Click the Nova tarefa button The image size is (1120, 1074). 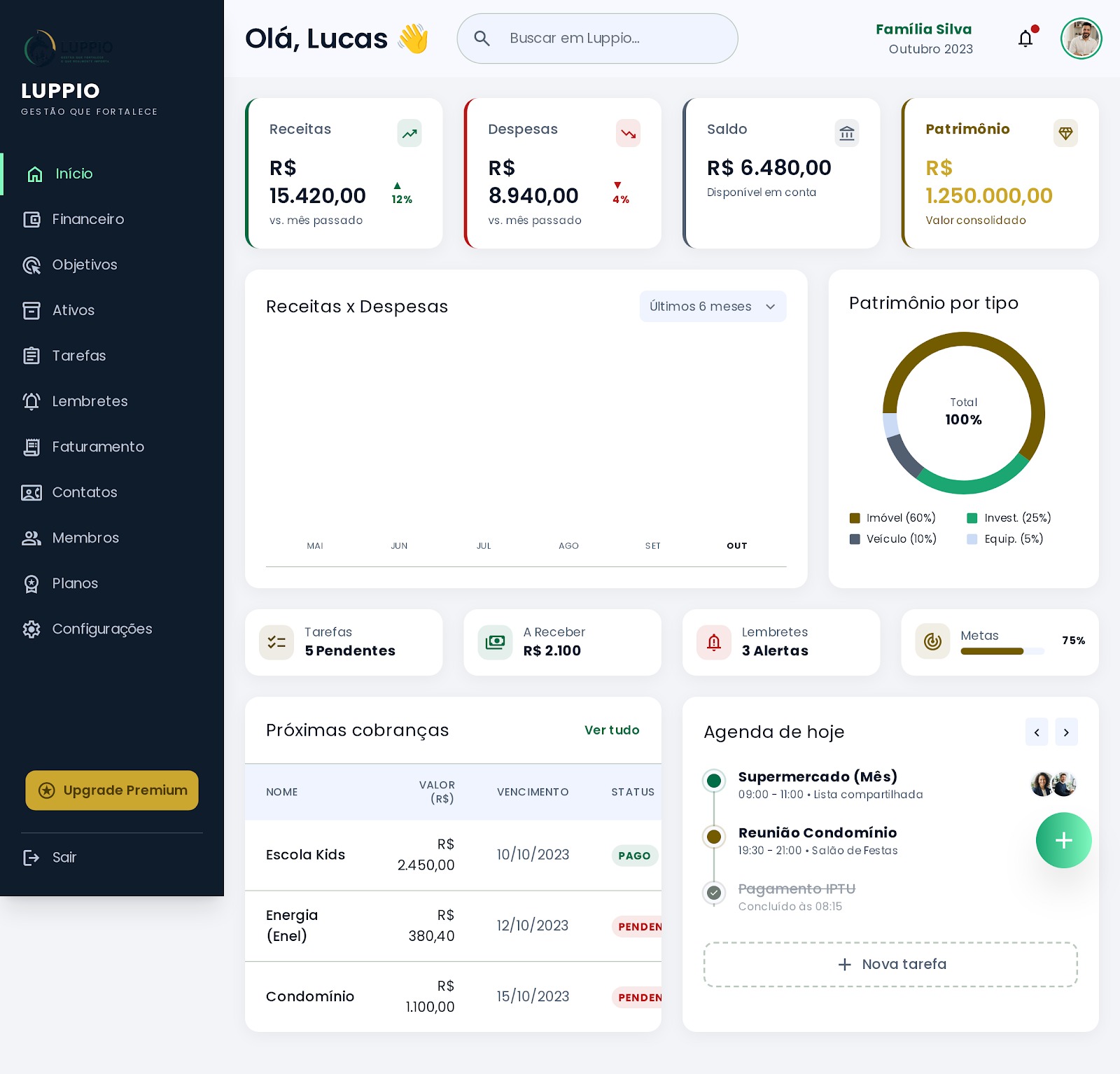(890, 965)
